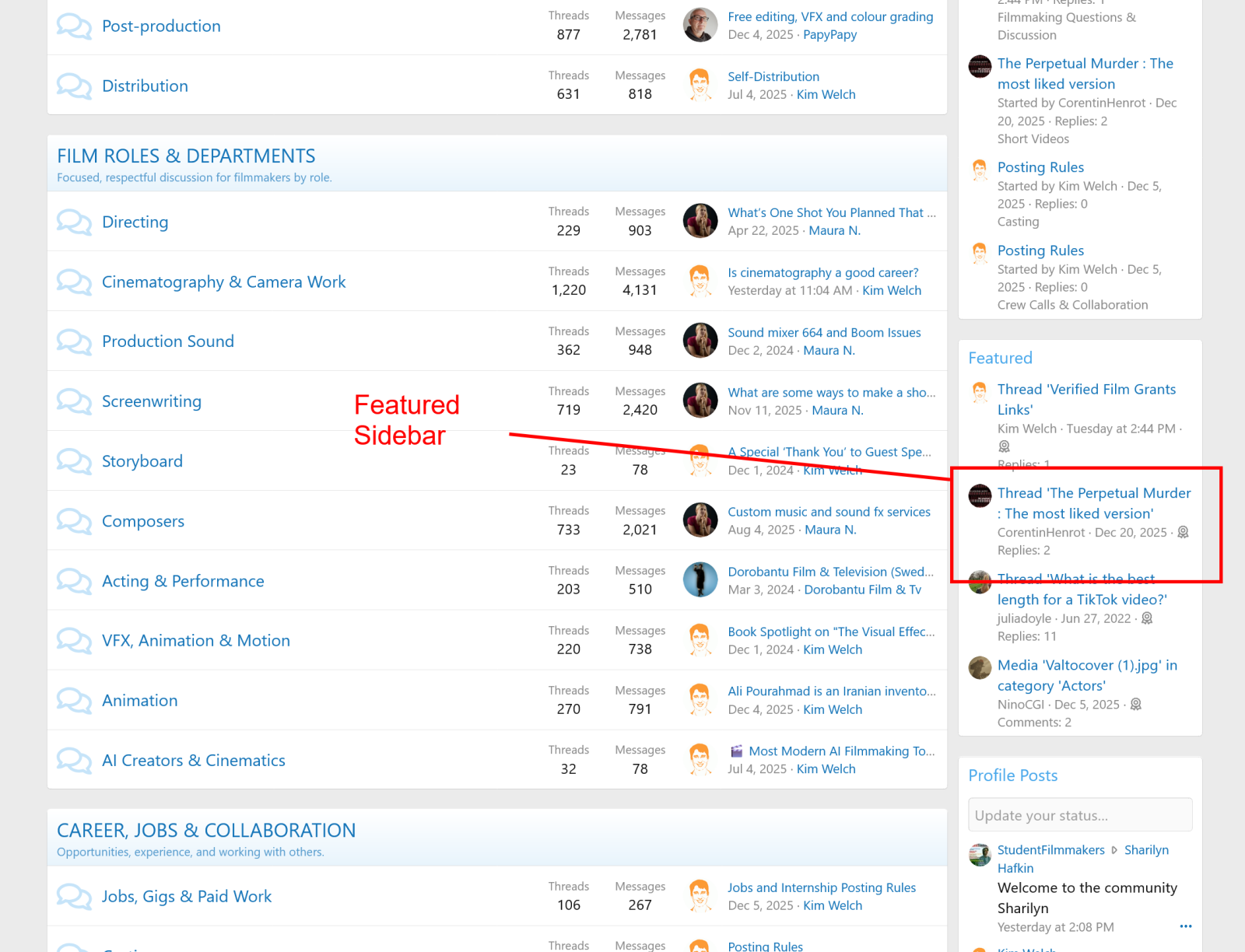
Task: Click the 'Update your status...' input box
Action: (1080, 814)
